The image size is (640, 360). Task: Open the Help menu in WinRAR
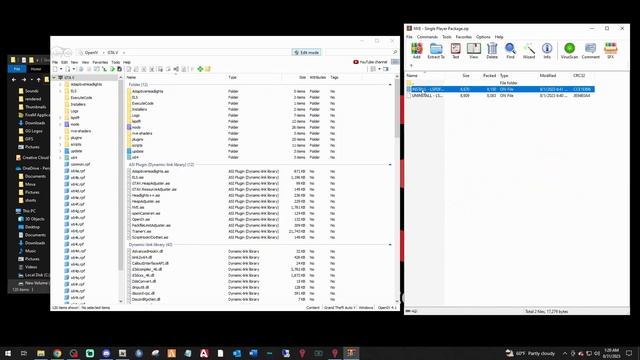[499, 37]
